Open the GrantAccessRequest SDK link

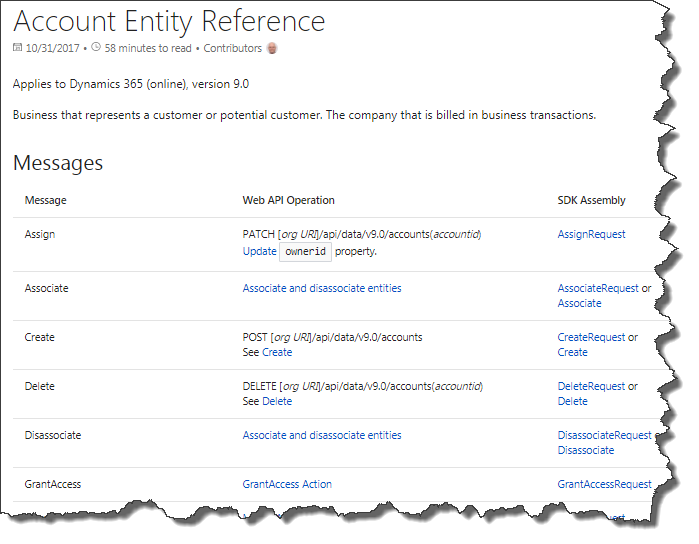point(604,484)
